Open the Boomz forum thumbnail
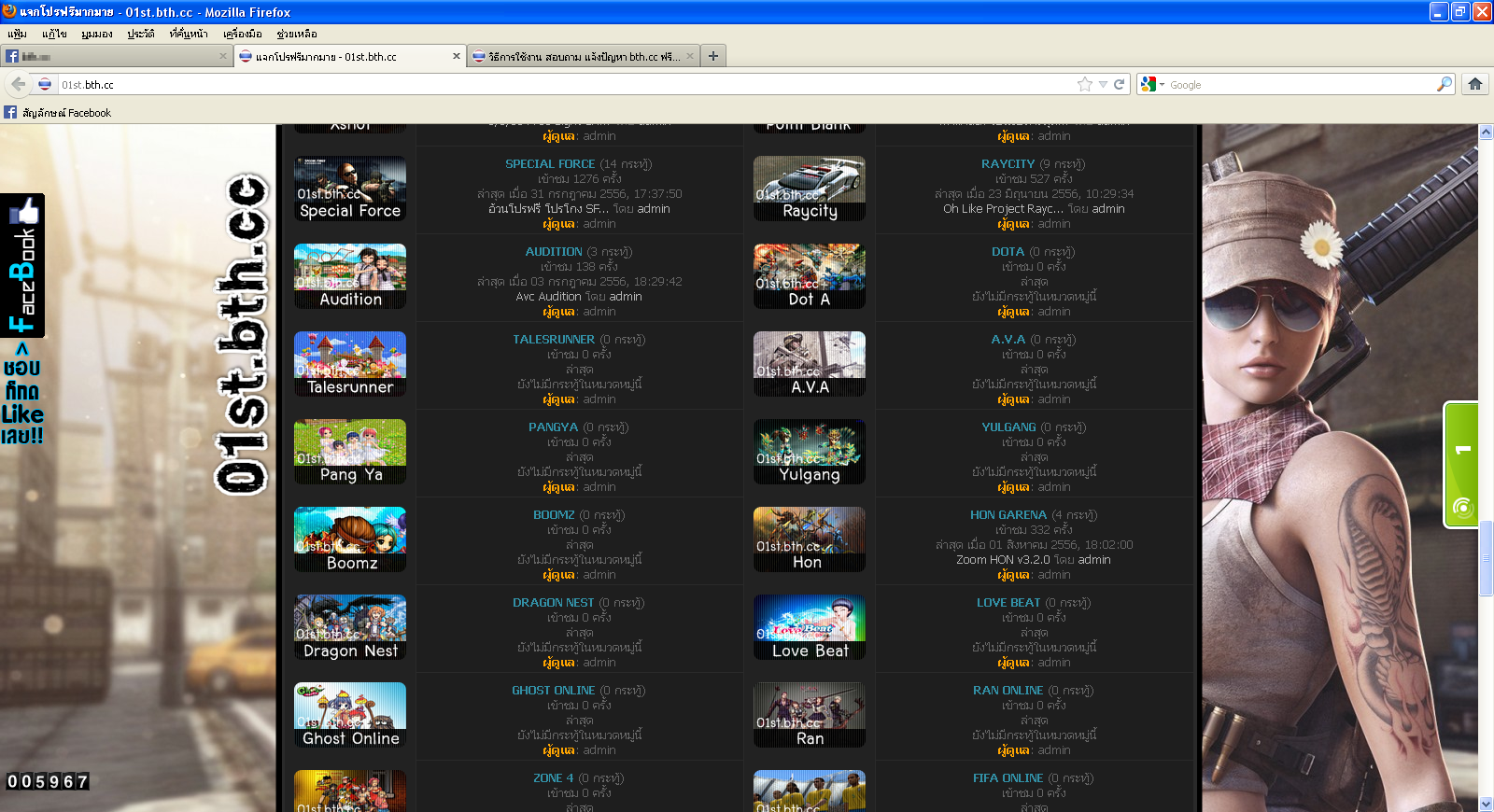This screenshot has height=812, width=1494. pos(350,539)
